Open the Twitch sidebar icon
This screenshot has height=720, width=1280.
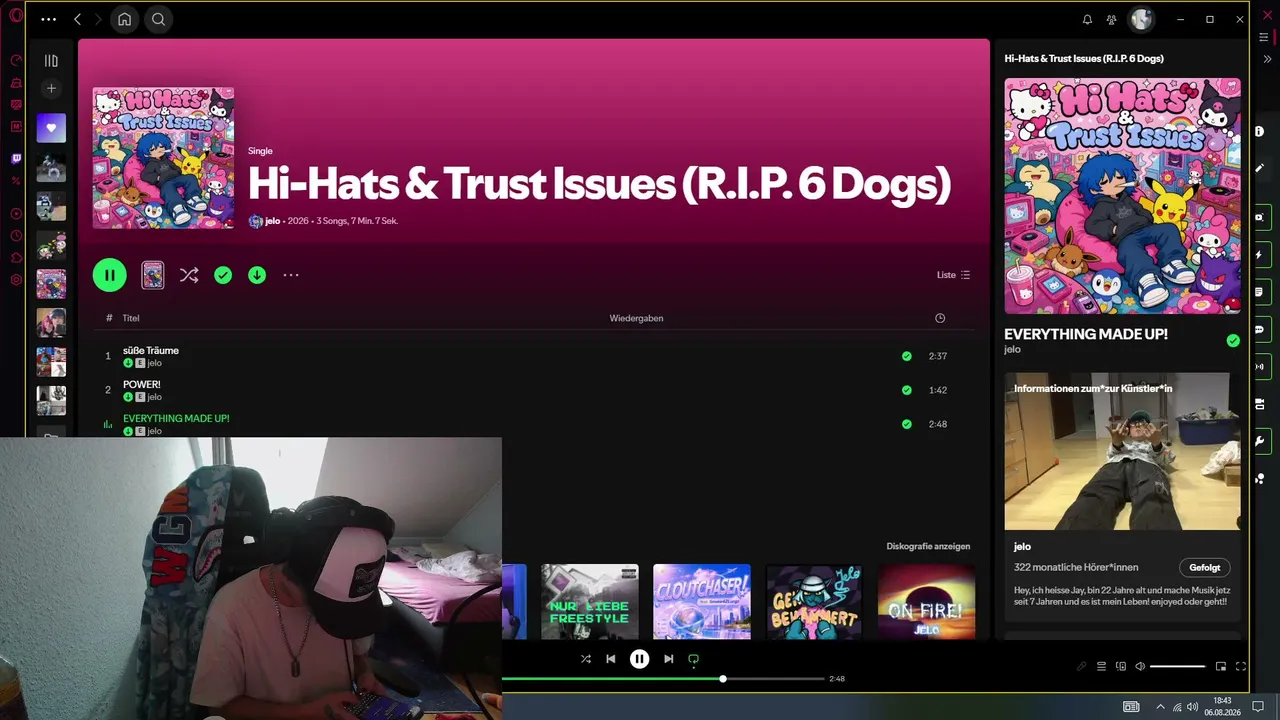pos(16,158)
